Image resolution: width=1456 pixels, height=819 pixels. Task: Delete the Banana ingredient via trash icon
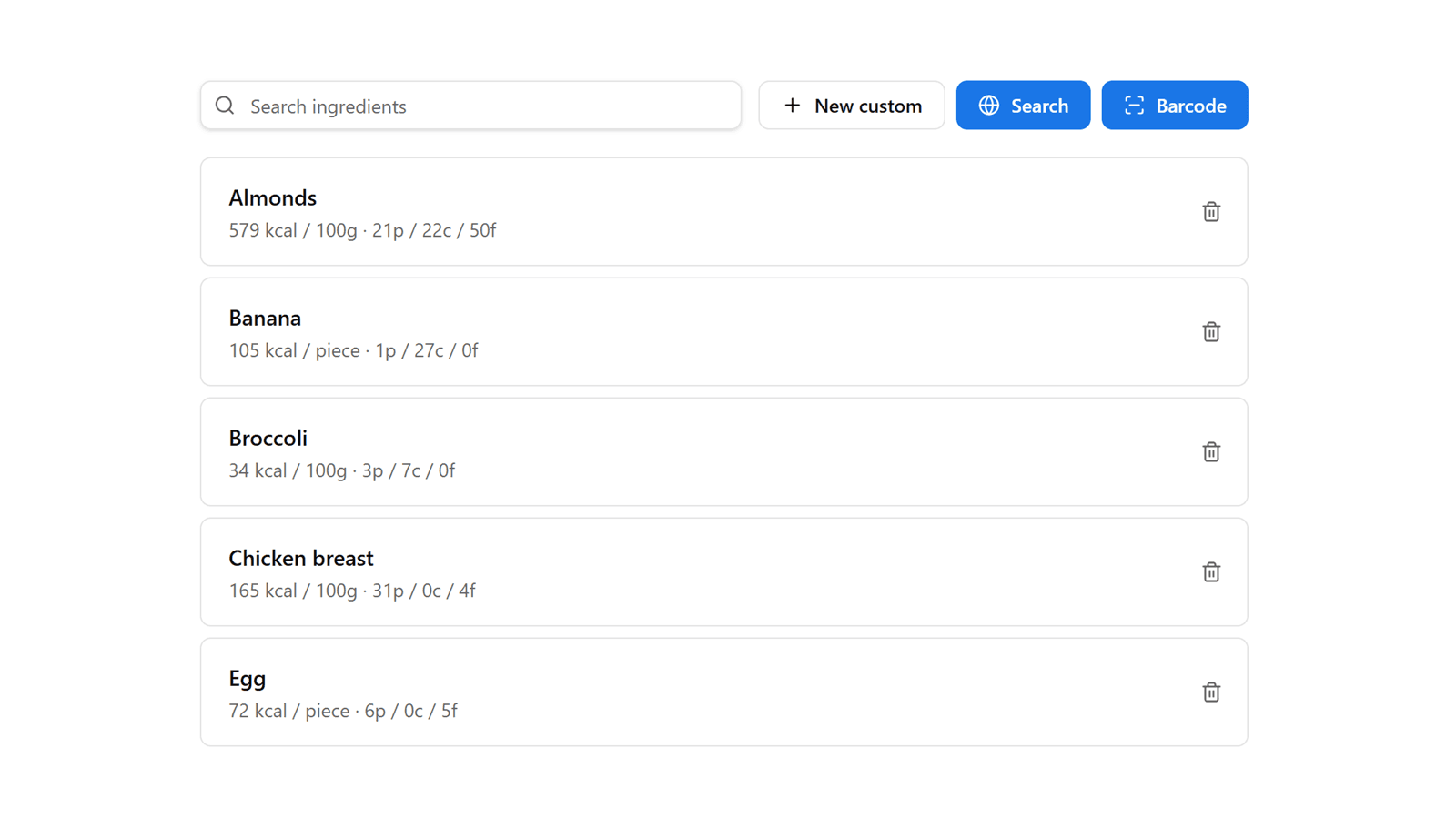(1210, 331)
